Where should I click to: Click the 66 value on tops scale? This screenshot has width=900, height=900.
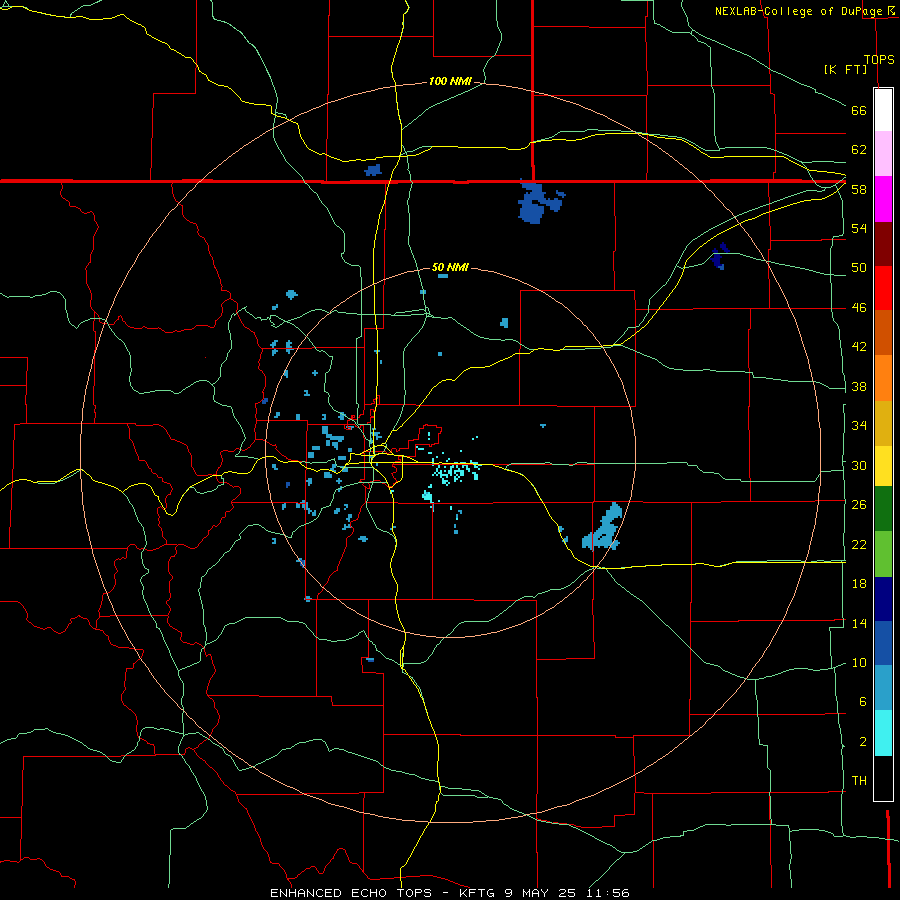click(x=859, y=110)
